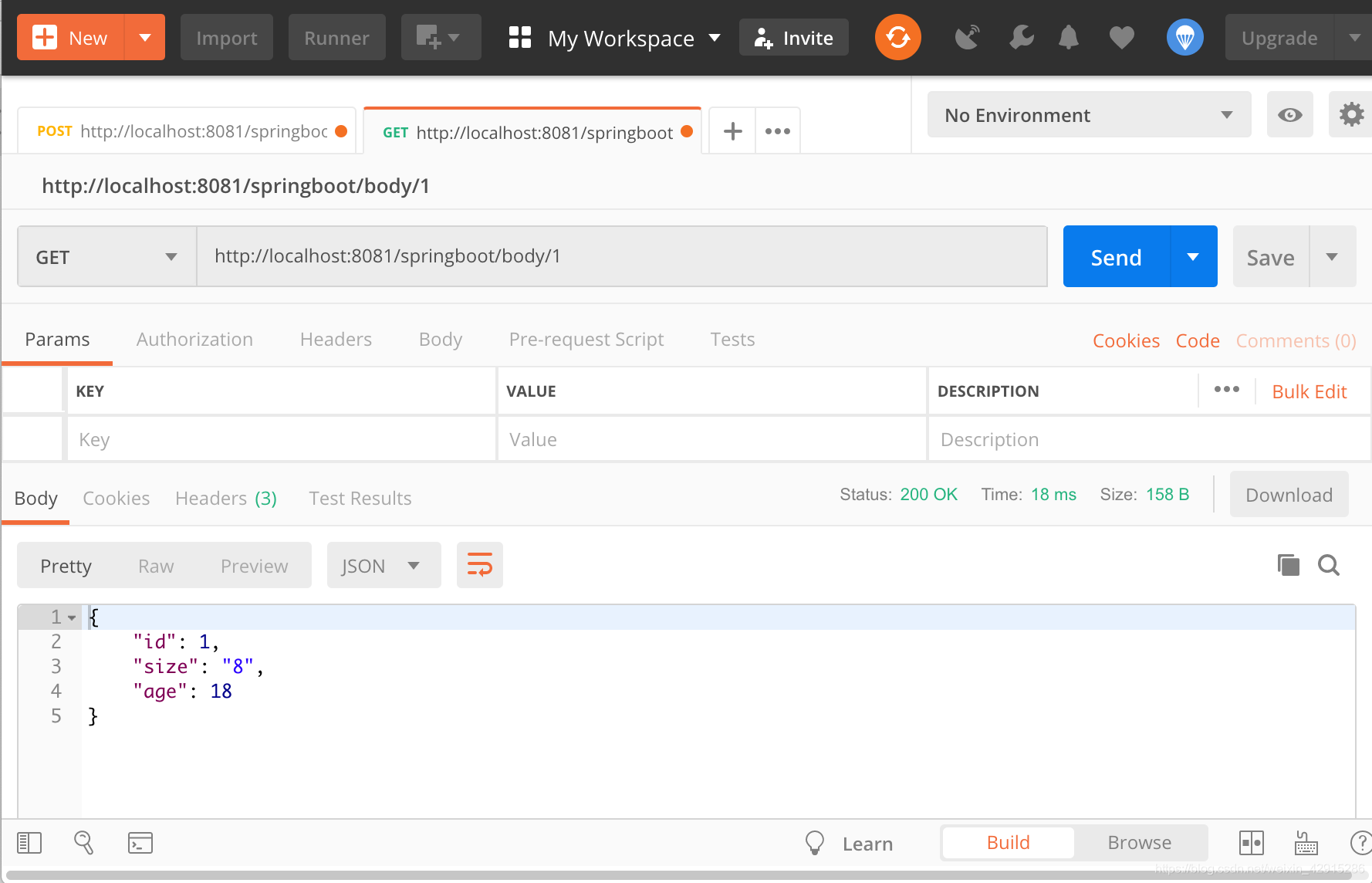
Task: Open params table column options dots
Action: [x=1227, y=389]
